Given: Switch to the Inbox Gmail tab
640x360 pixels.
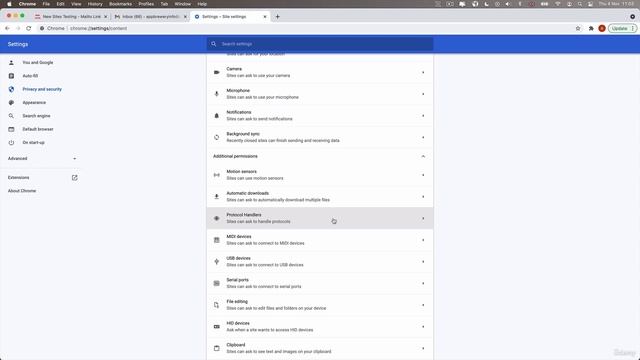Looking at the screenshot, I should (x=150, y=17).
